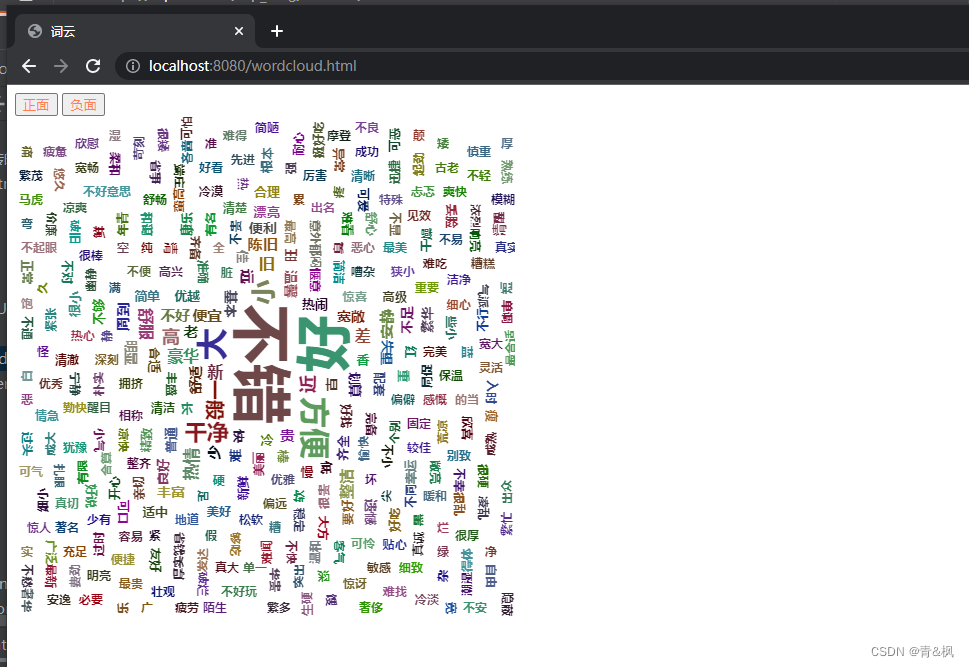The height and width of the screenshot is (667, 969).
Task: Click the word 陈旧
Action: coord(263,244)
